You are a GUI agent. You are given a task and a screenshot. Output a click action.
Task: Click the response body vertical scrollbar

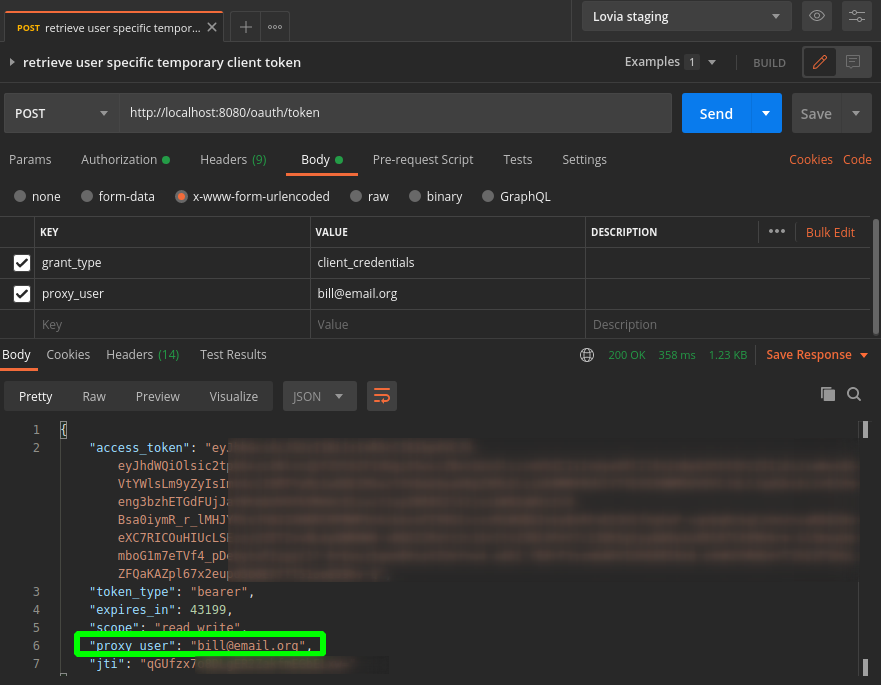coord(865,430)
